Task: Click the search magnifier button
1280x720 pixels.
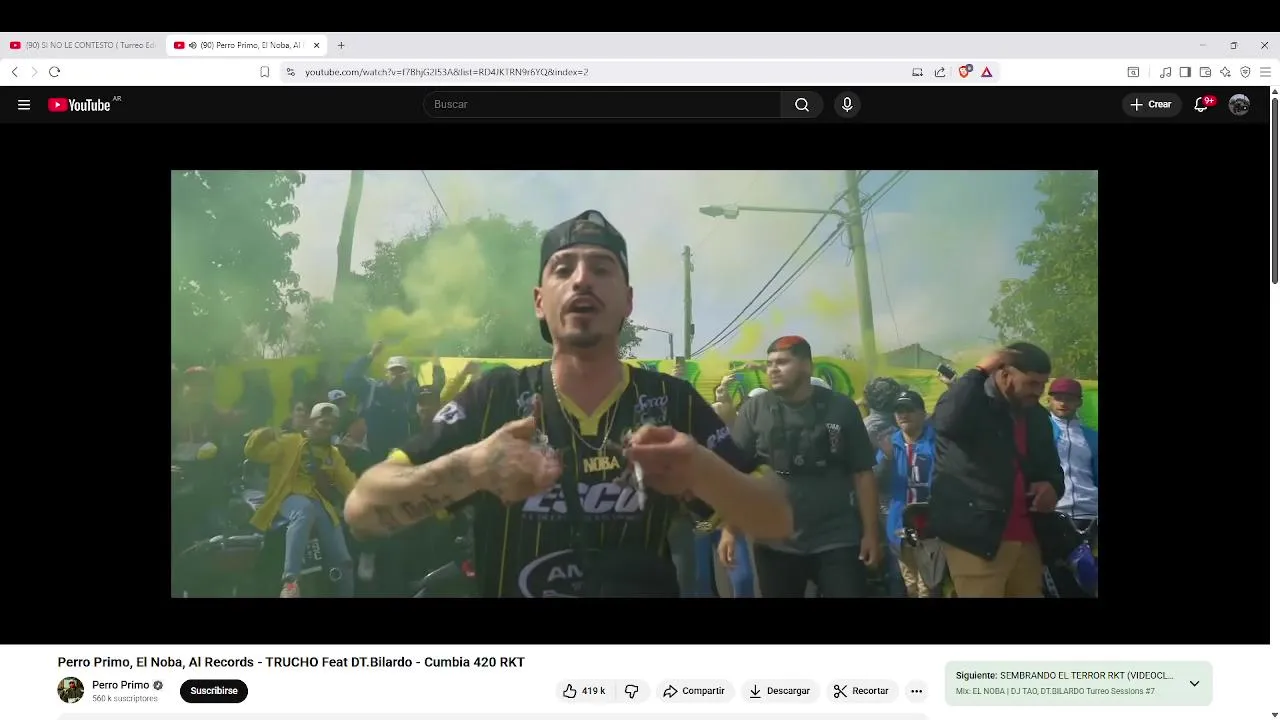Action: [802, 104]
